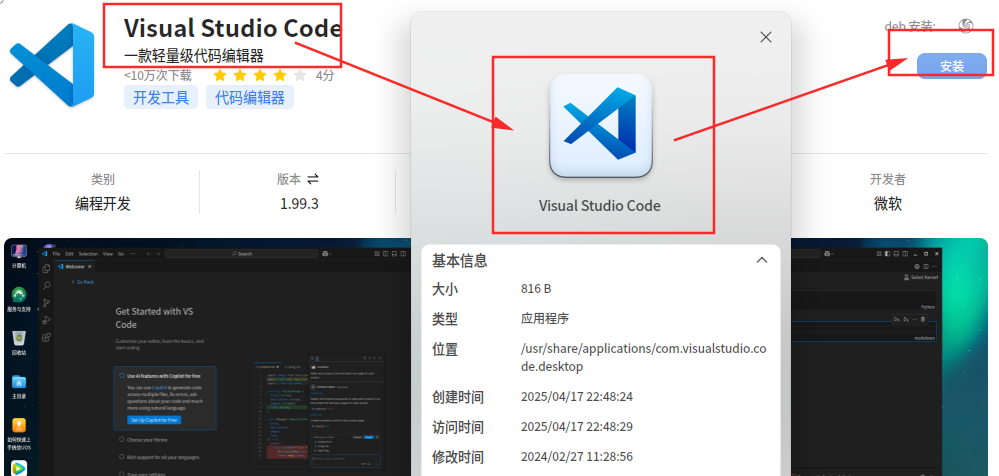Click the deepin swirl icon beside deb 安装
This screenshot has height=476, width=999.
pos(966,25)
